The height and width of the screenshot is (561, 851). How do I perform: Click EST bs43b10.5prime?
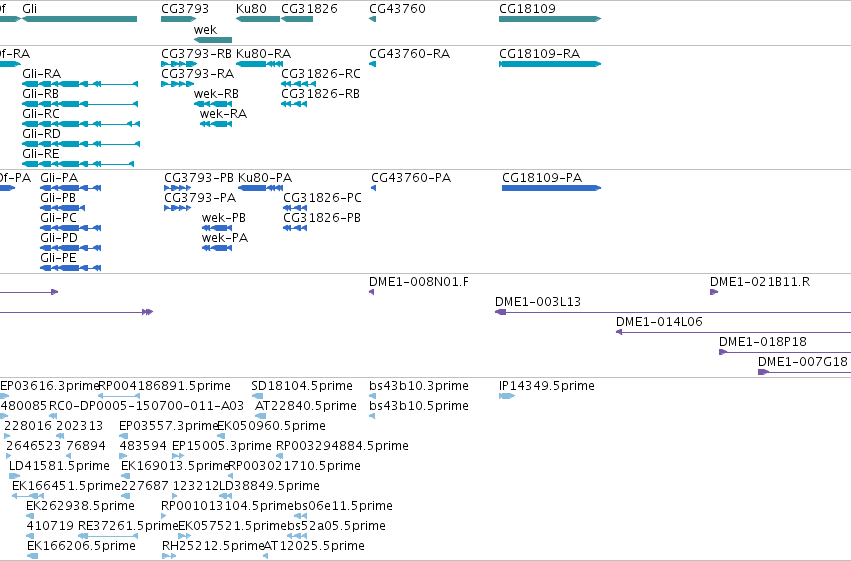pos(372,416)
